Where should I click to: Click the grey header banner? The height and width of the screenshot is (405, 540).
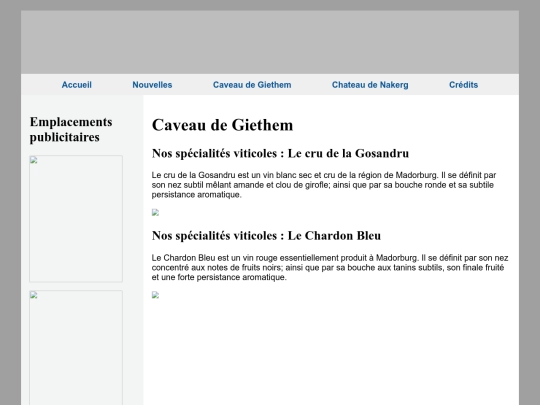click(270, 42)
